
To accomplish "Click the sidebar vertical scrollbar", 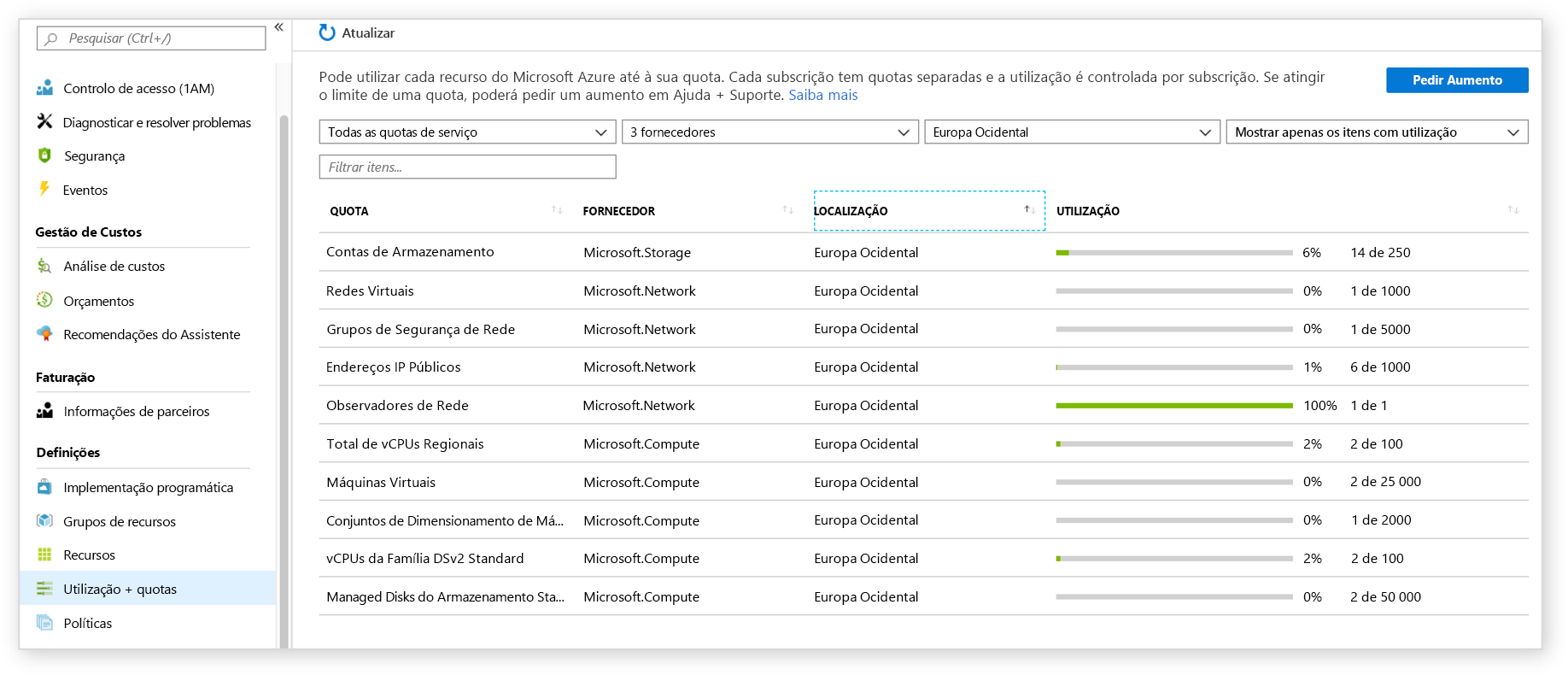I will [x=284, y=380].
